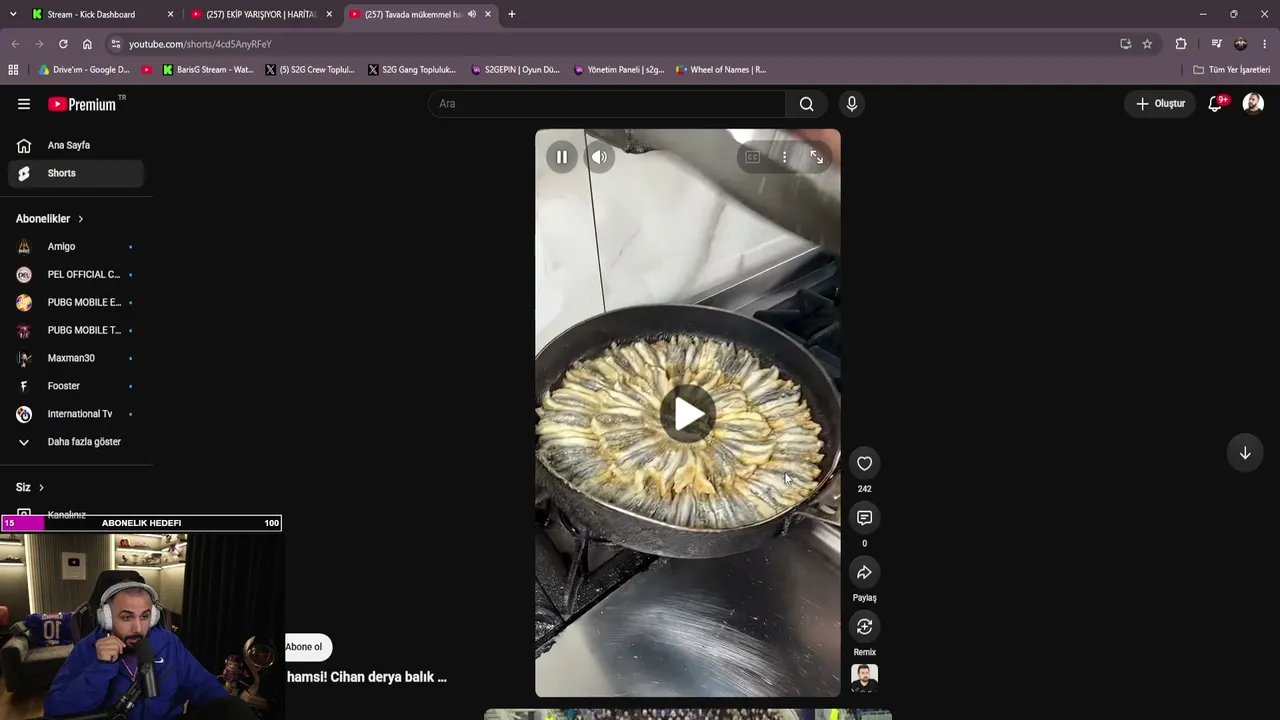Open the Oluştur create button

pos(1160,104)
